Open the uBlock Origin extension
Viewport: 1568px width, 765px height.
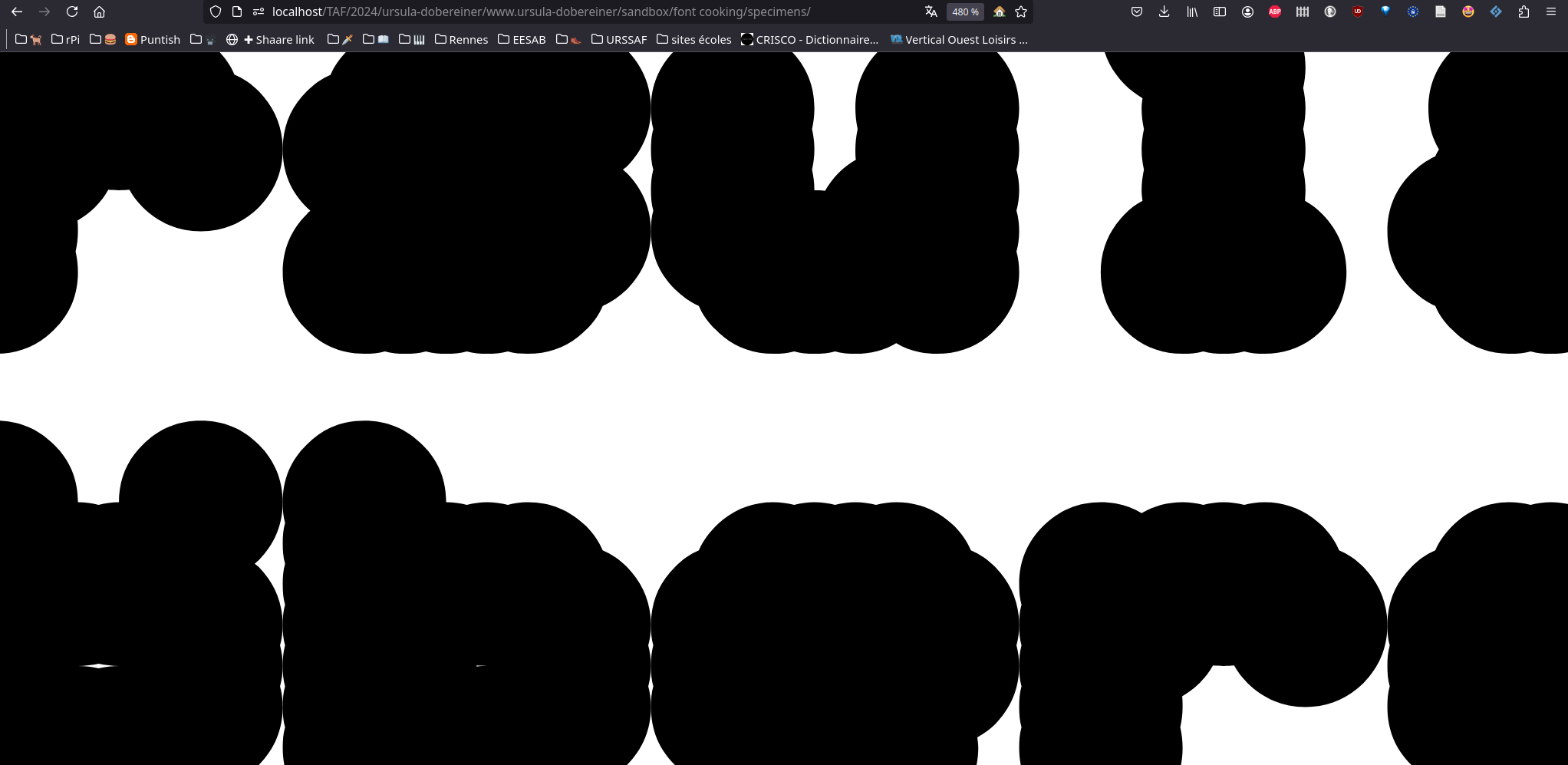(1358, 12)
